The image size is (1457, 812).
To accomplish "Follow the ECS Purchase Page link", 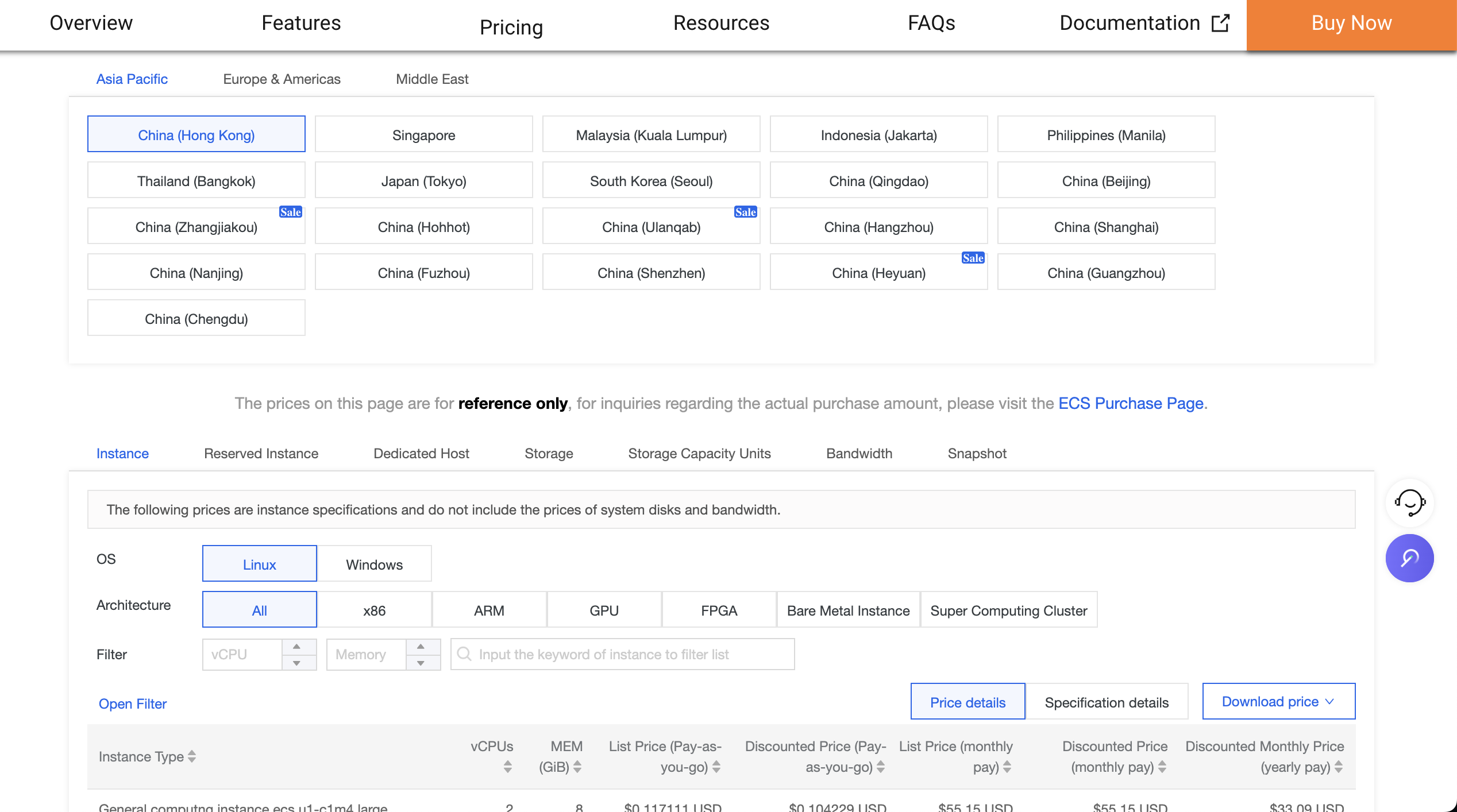I will 1130,403.
